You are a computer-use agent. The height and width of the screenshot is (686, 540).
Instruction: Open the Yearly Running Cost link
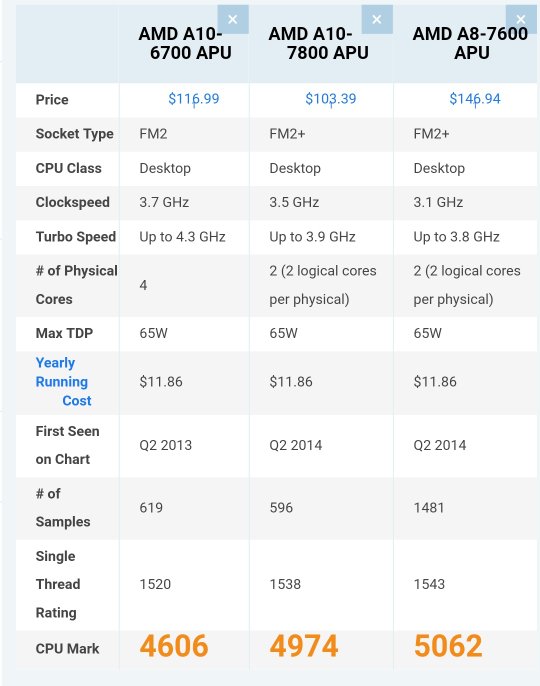pos(63,382)
